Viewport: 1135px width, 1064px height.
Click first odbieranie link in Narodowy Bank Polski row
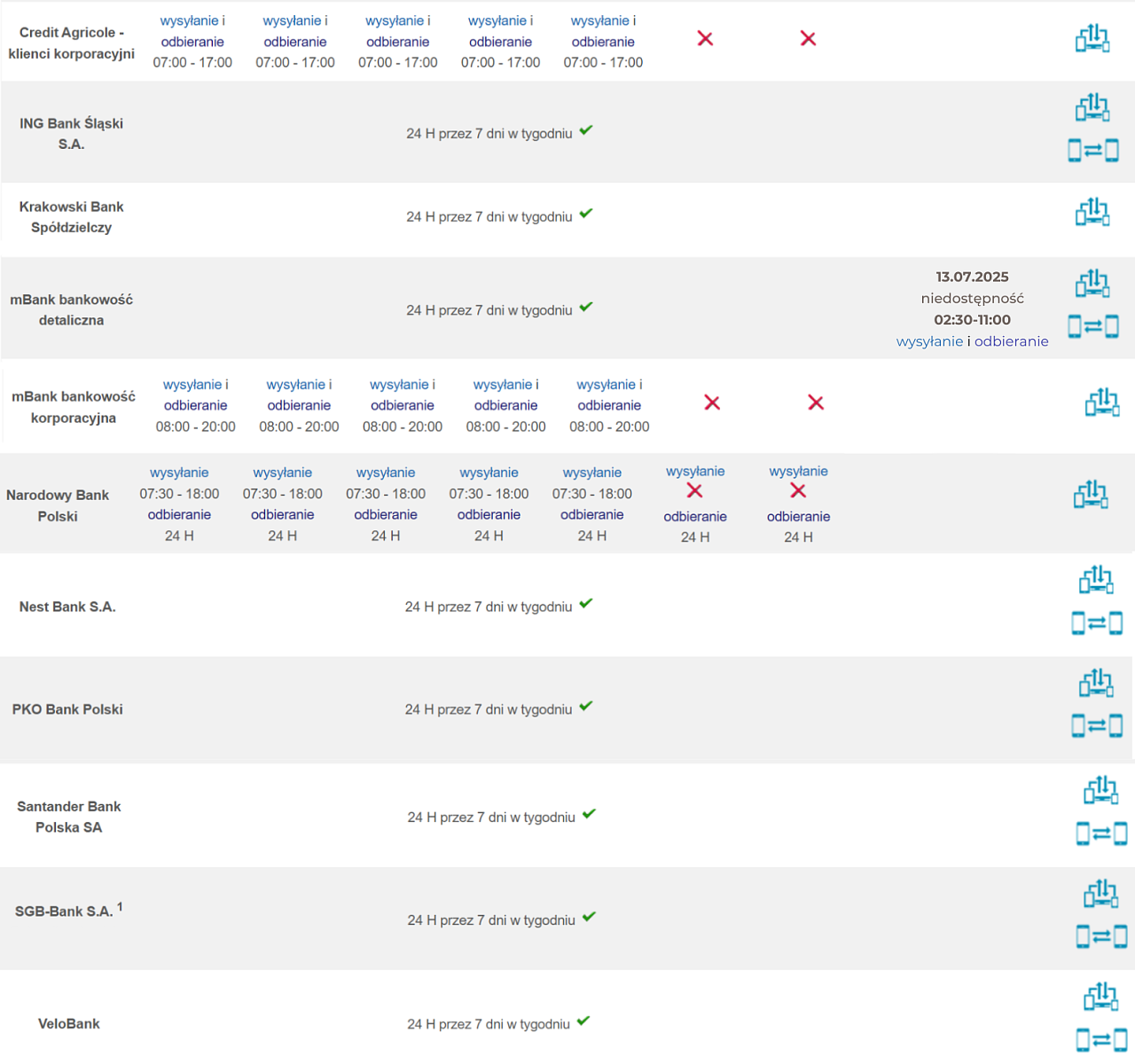coord(179,514)
